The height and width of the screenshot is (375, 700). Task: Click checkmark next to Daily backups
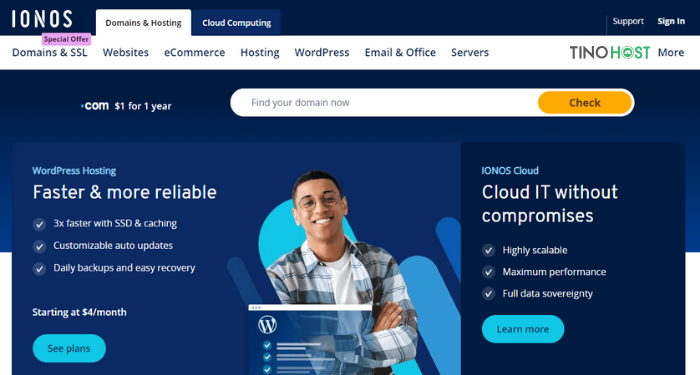[39, 269]
